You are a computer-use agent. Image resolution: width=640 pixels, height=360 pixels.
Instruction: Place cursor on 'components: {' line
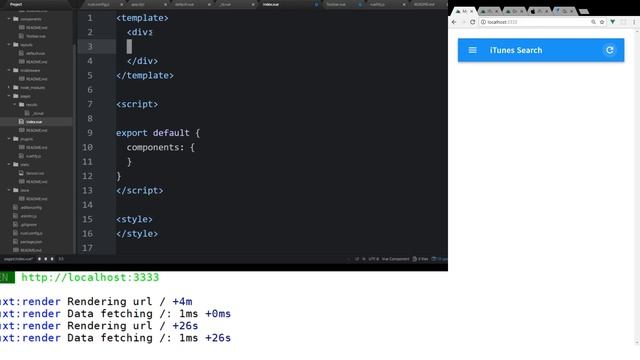160,147
